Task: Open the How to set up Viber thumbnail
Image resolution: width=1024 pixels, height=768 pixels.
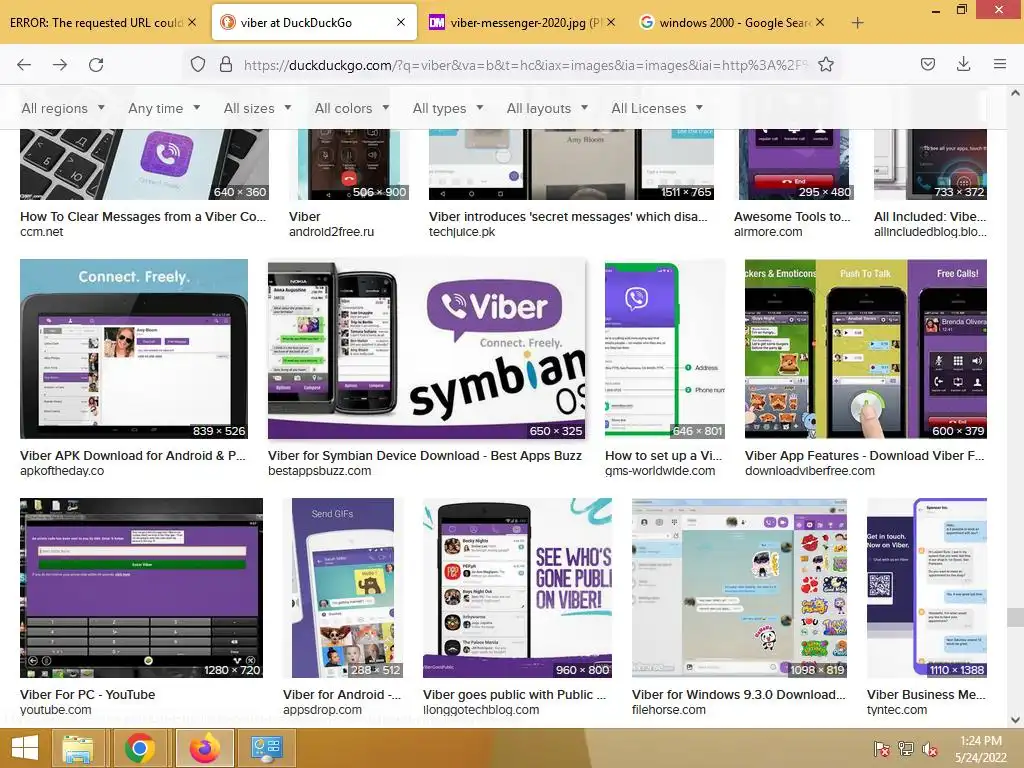Action: 665,349
